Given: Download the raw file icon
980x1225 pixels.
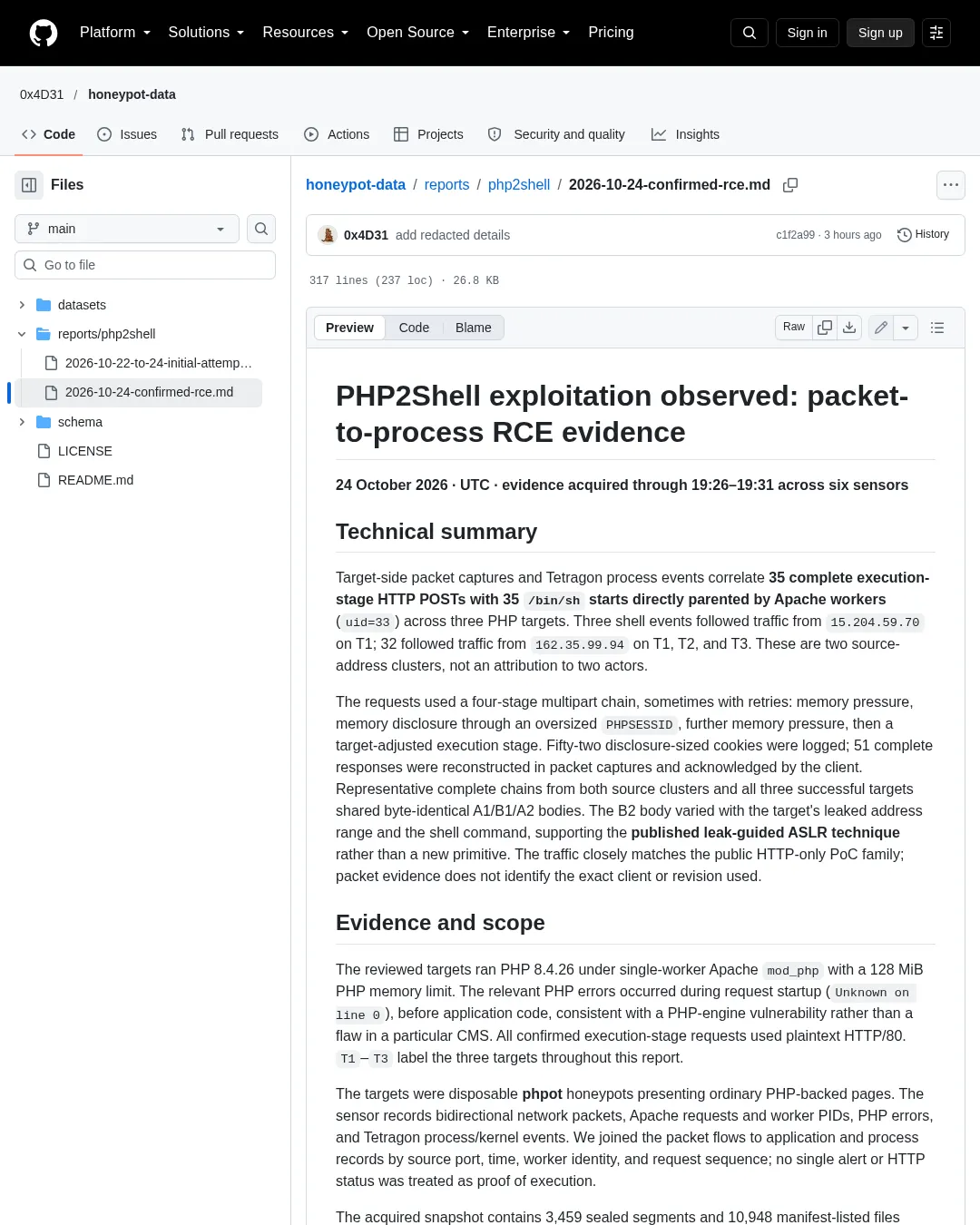Looking at the screenshot, I should 849,328.
